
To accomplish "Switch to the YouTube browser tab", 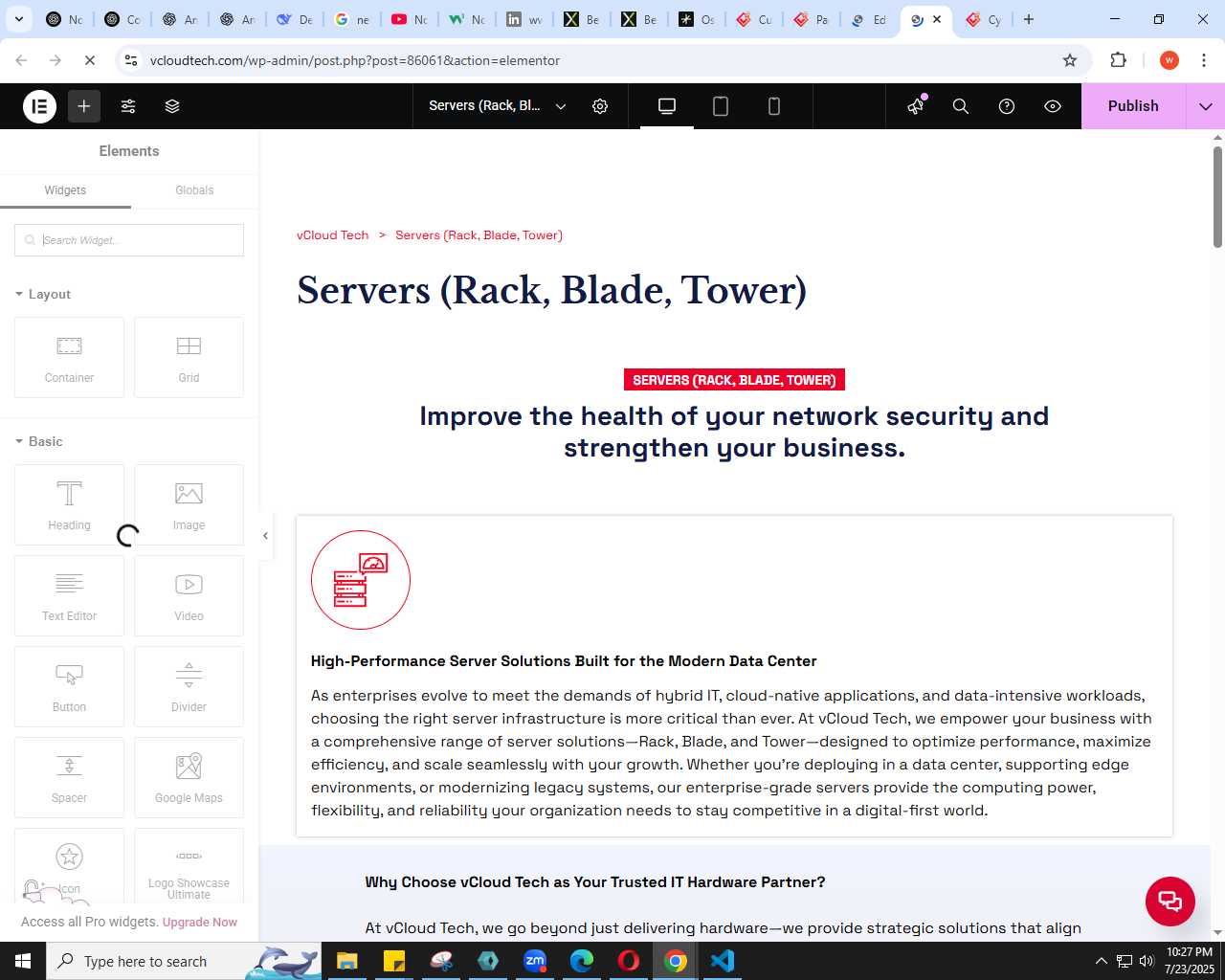I will pyautogui.click(x=410, y=19).
